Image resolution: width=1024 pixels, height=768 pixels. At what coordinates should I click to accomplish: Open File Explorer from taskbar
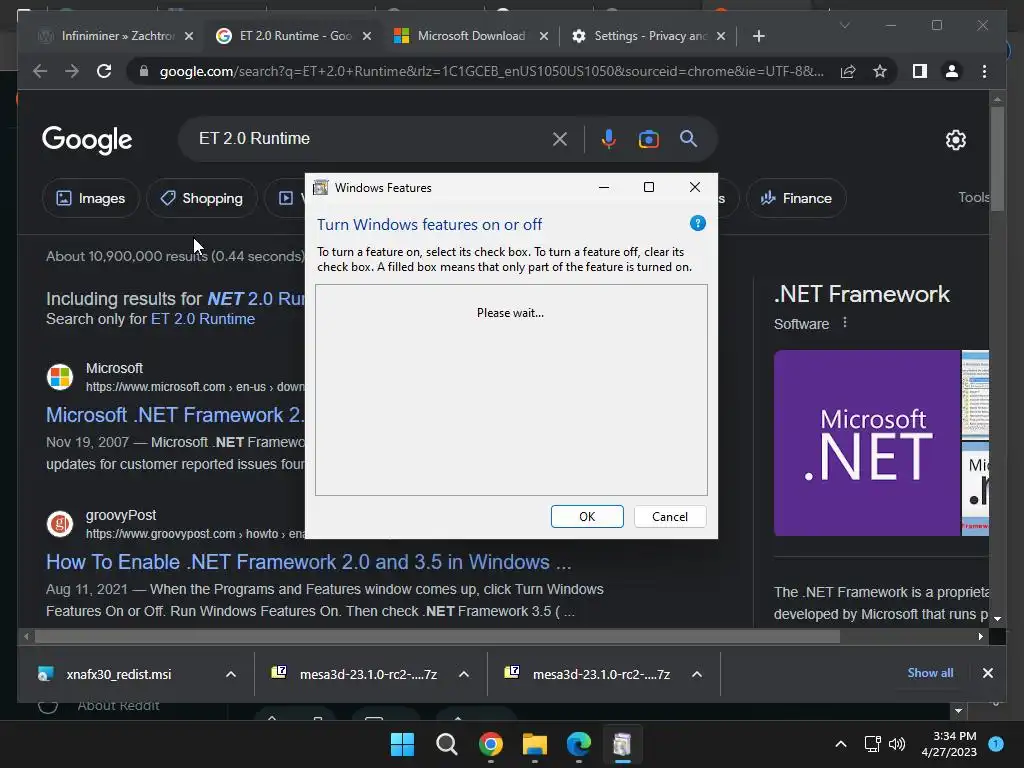(x=535, y=744)
